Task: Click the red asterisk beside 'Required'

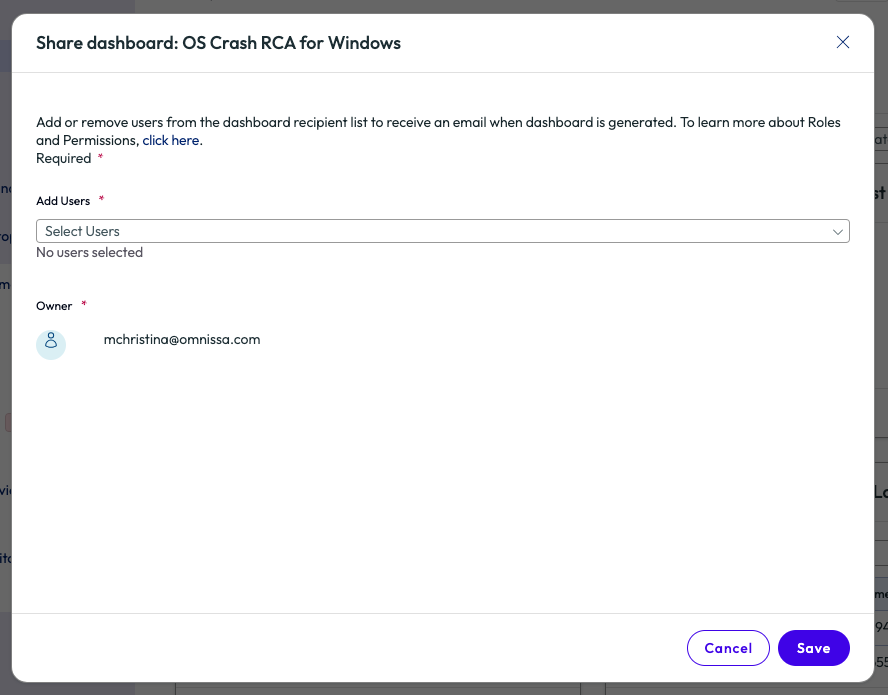Action: [100, 158]
